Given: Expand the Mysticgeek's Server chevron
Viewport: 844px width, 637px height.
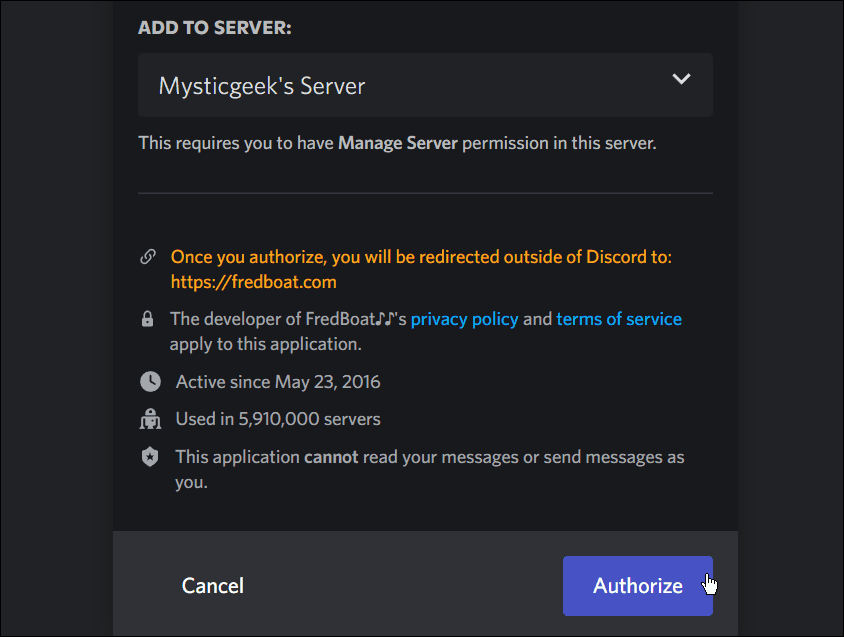Looking at the screenshot, I should 681,78.
